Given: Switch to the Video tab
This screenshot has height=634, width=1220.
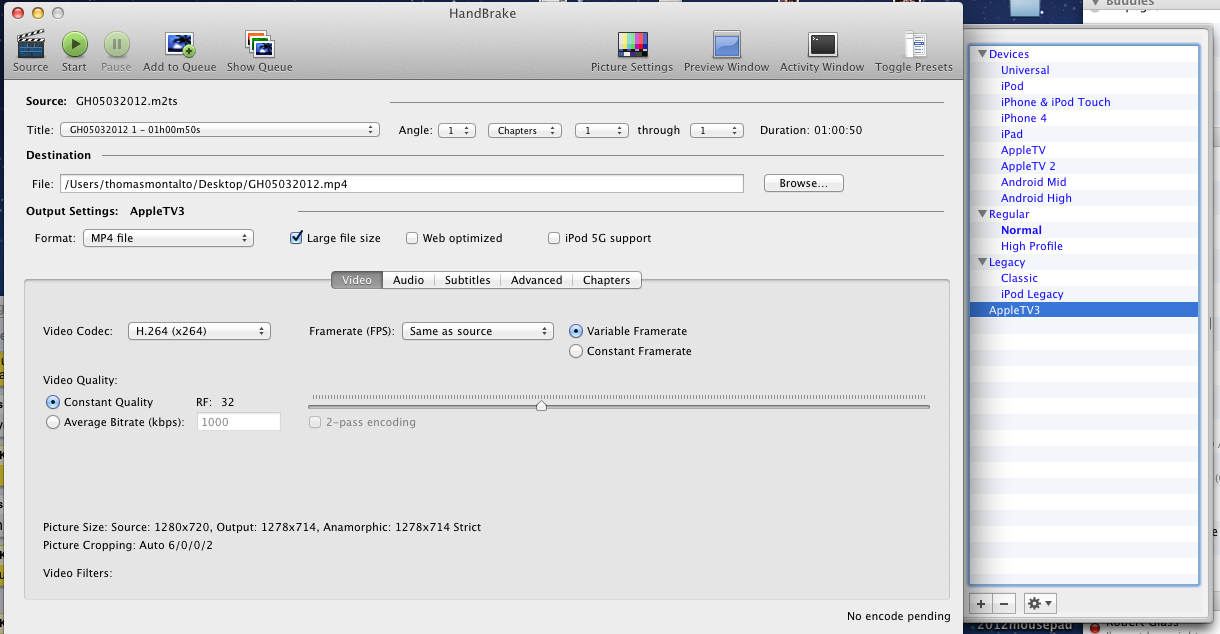Looking at the screenshot, I should coord(357,280).
